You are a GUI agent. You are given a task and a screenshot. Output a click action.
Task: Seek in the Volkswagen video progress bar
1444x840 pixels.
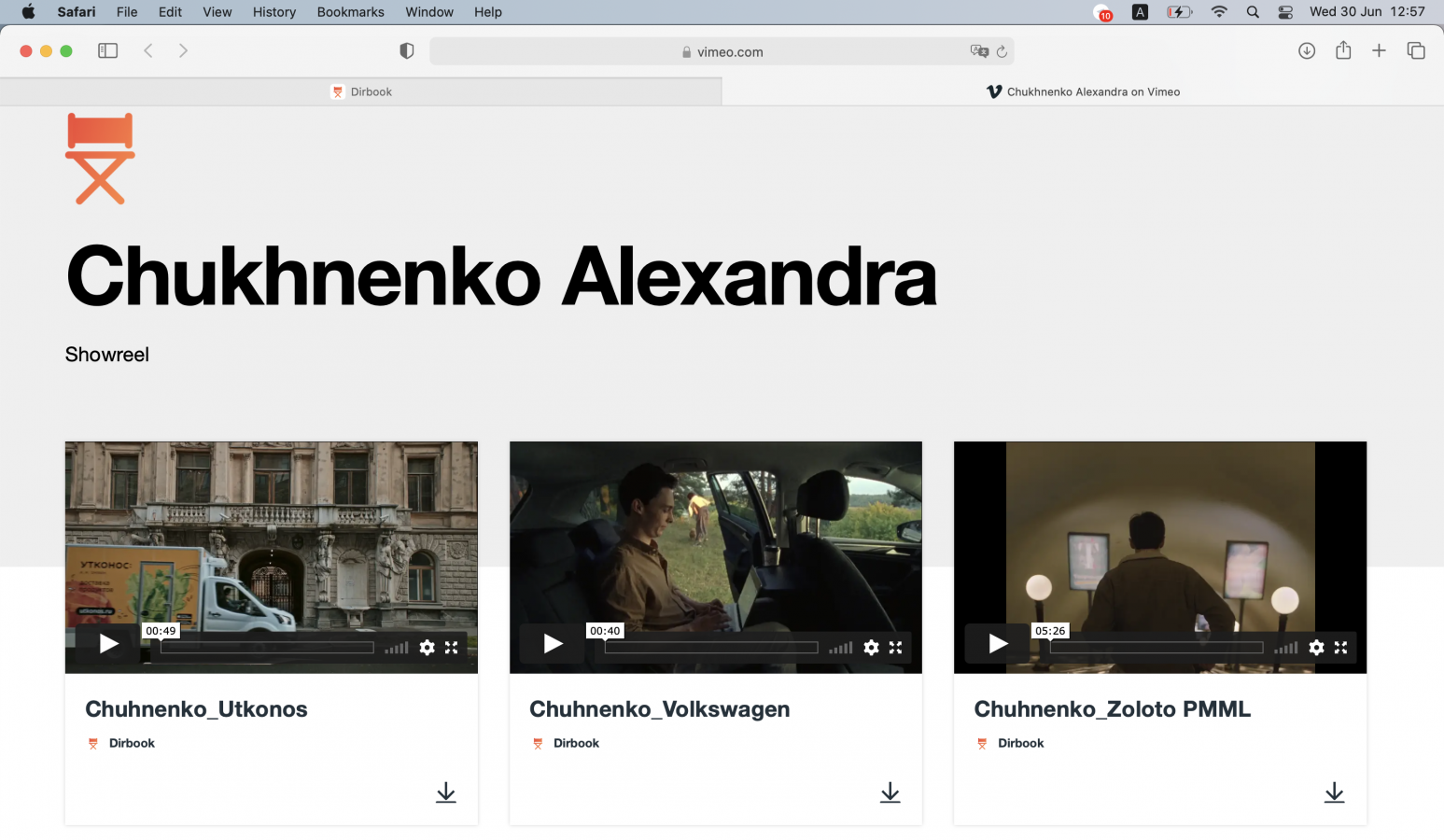711,648
